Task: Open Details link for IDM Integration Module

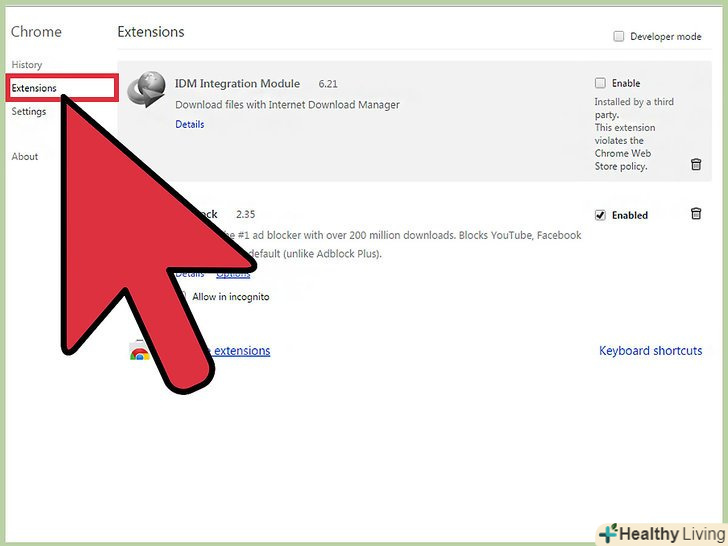Action: coord(189,124)
